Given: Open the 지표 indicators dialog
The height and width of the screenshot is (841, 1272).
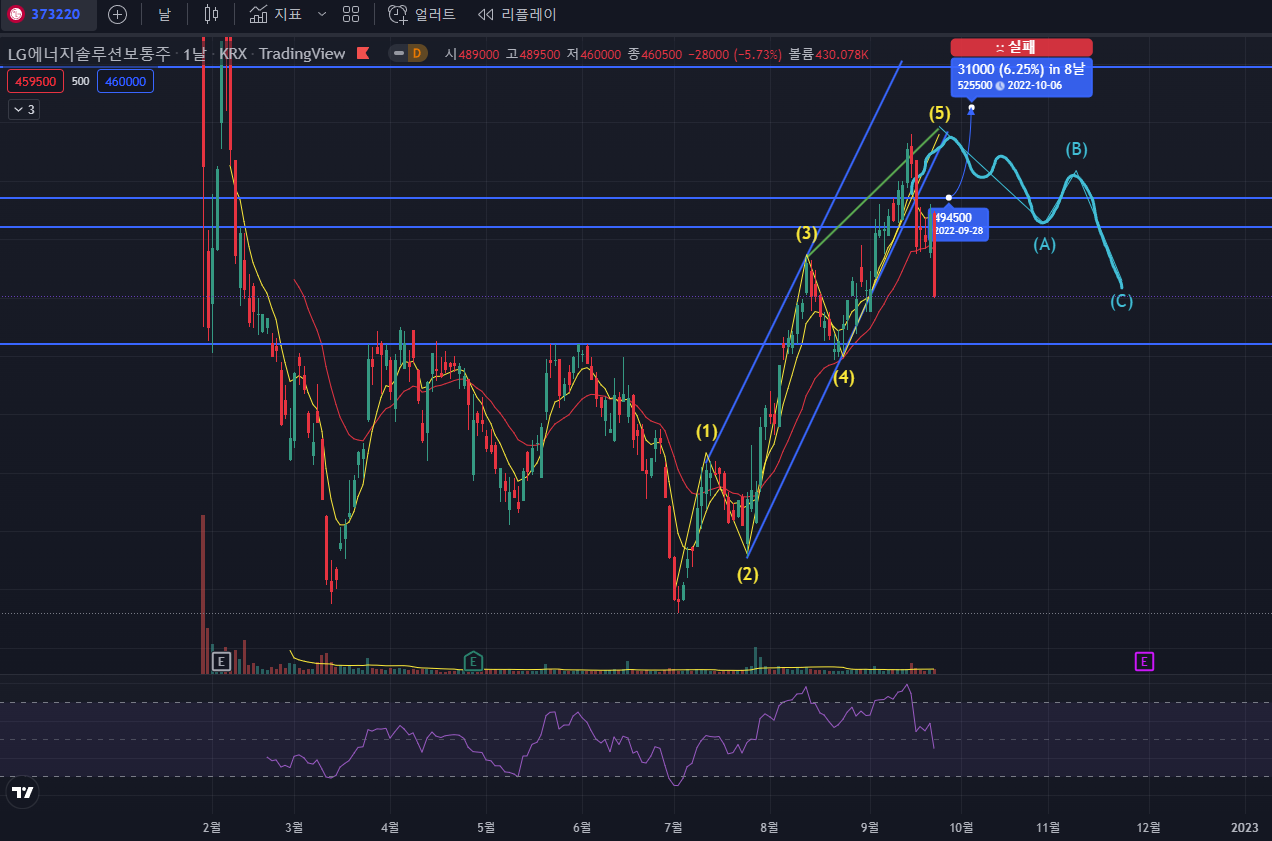Looking at the screenshot, I should point(276,14).
